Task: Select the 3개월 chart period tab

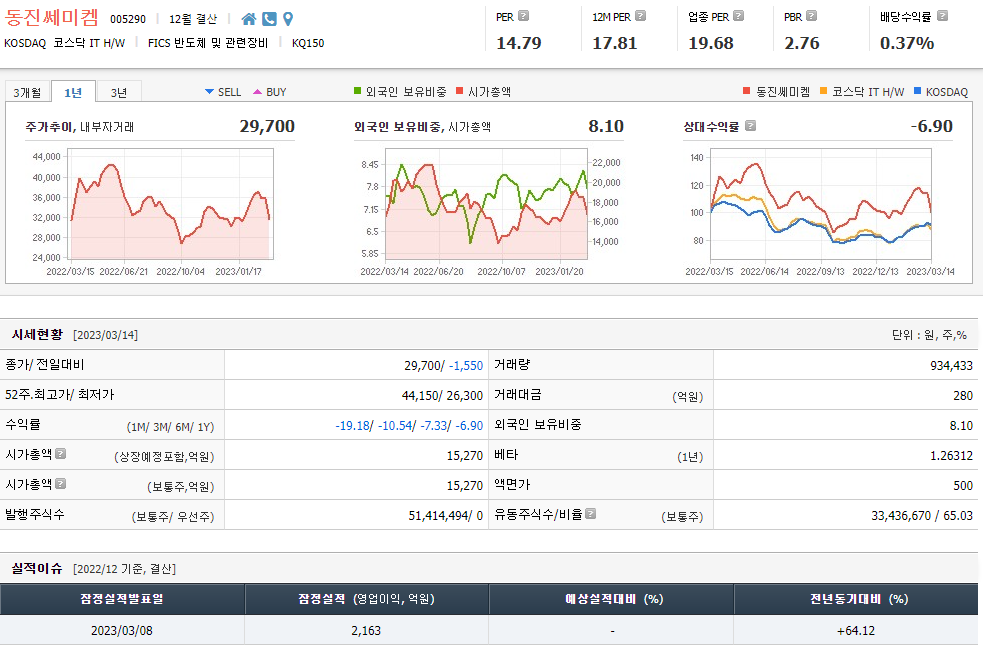Action: pyautogui.click(x=28, y=92)
